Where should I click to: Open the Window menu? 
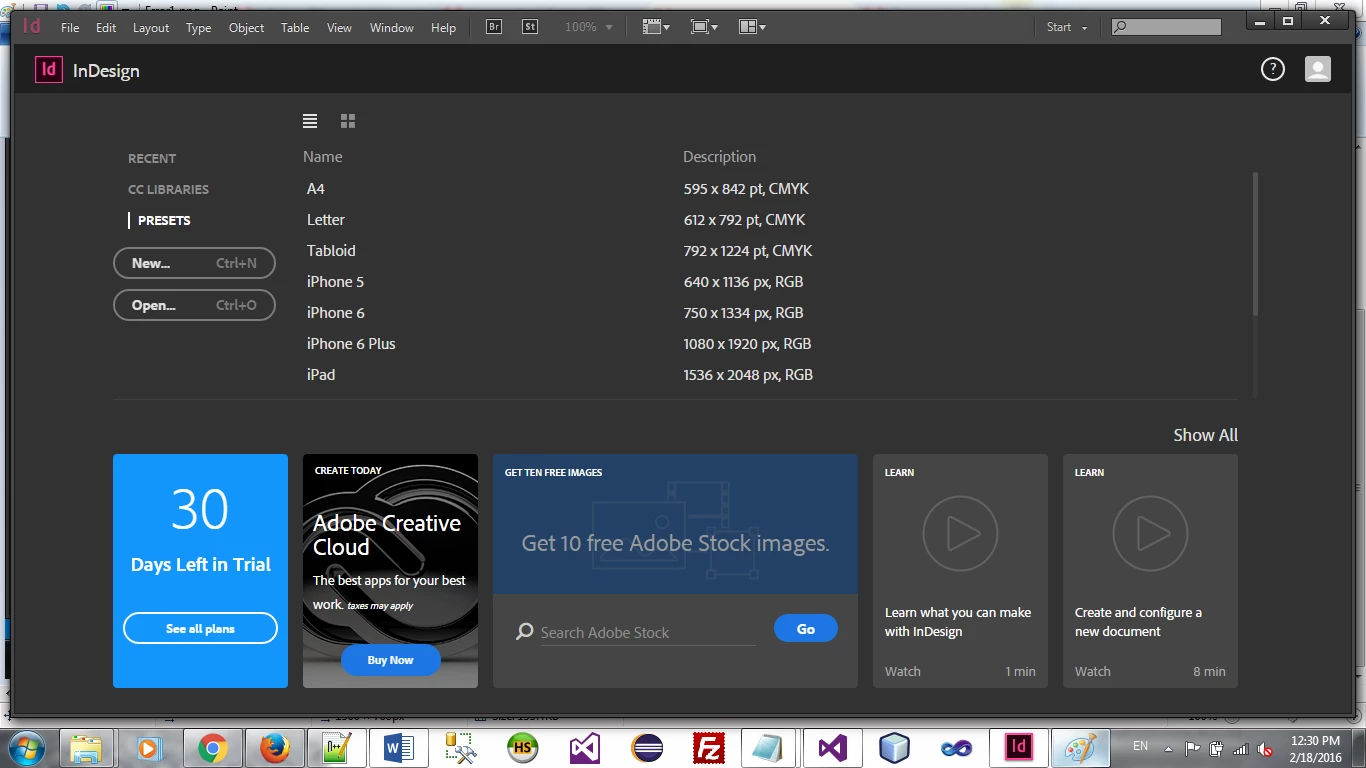(x=392, y=28)
